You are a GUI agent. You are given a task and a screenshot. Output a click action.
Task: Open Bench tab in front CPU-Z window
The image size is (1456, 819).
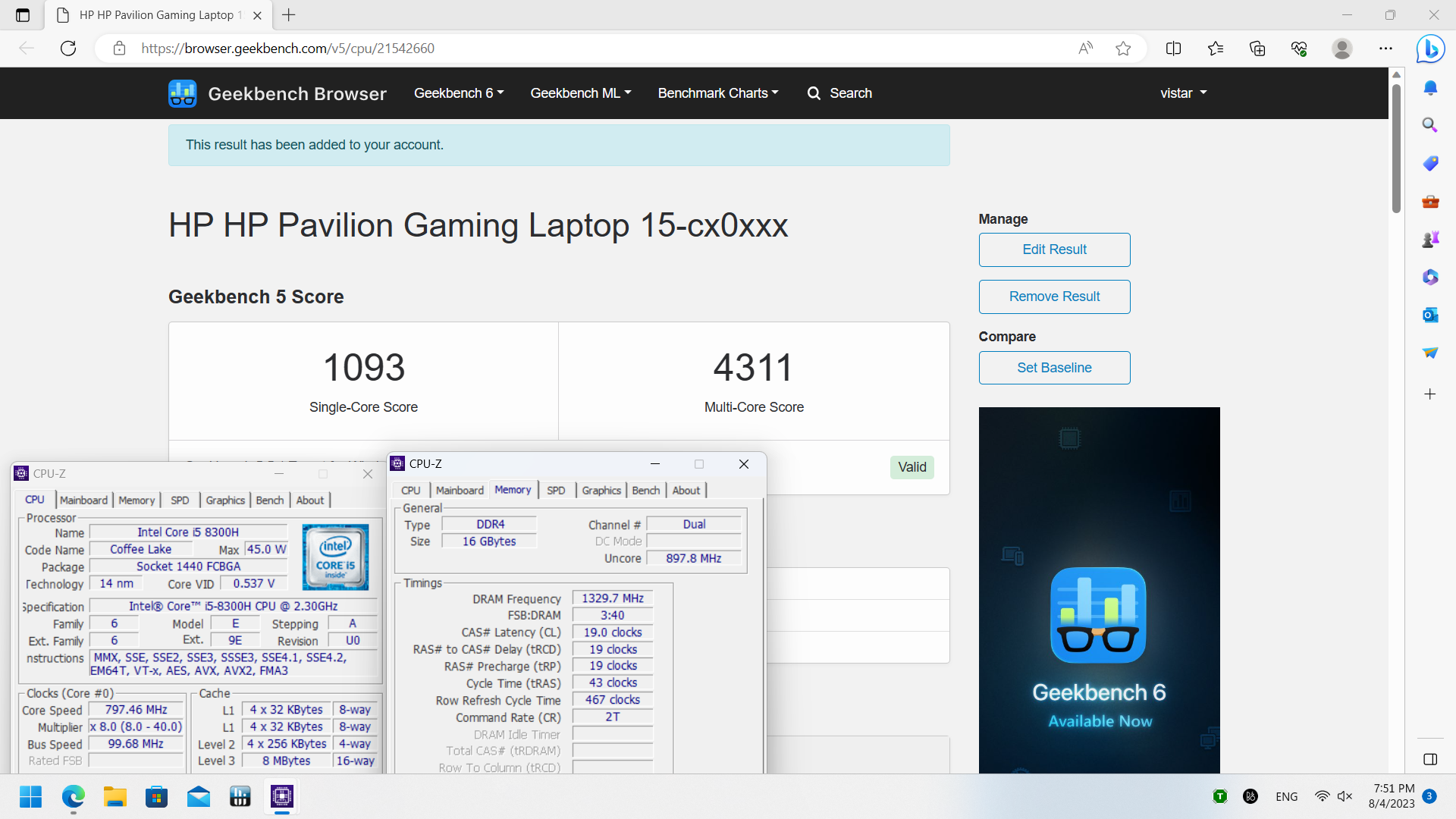tap(646, 491)
